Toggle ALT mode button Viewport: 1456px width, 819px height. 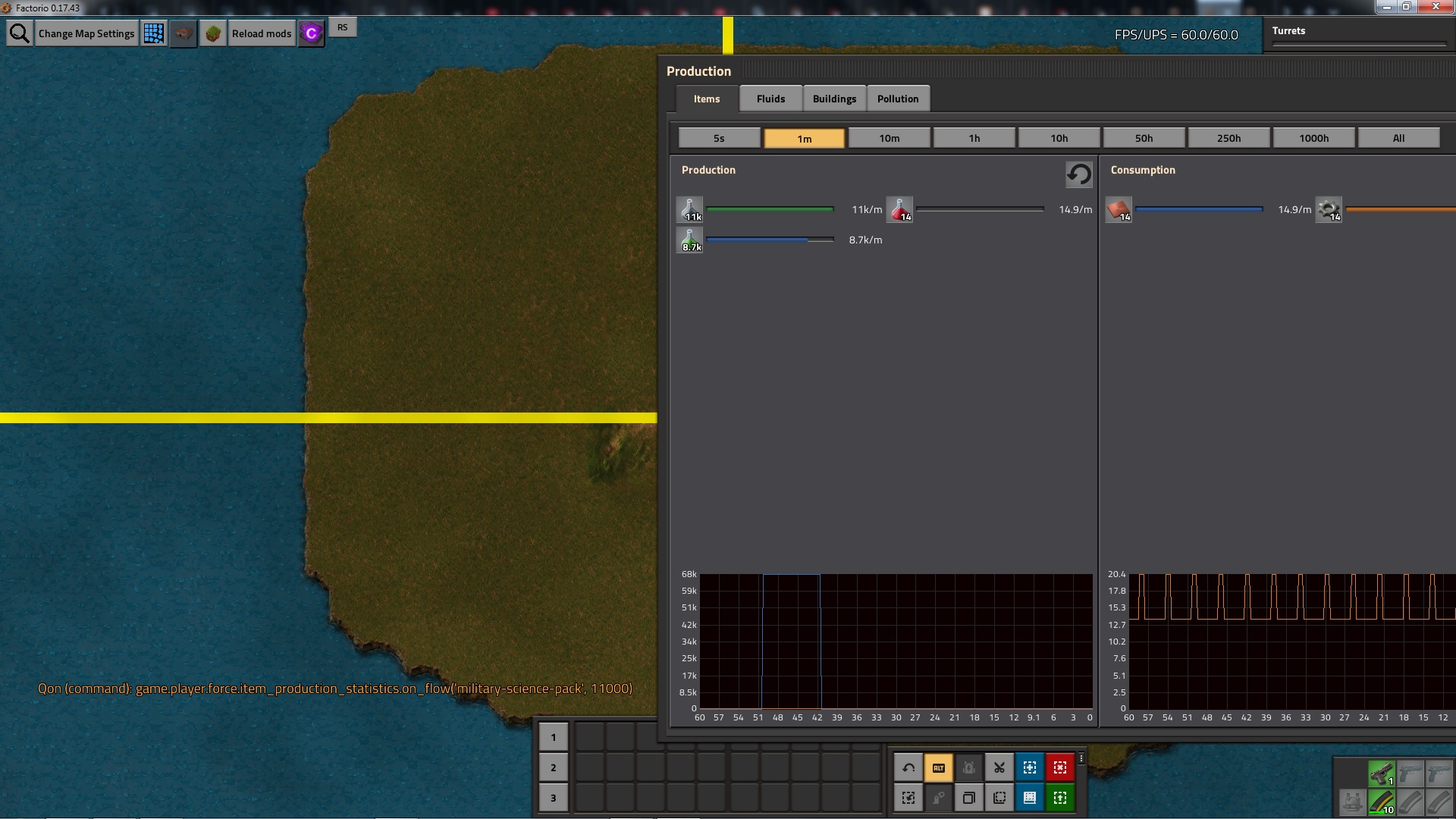pyautogui.click(x=939, y=767)
